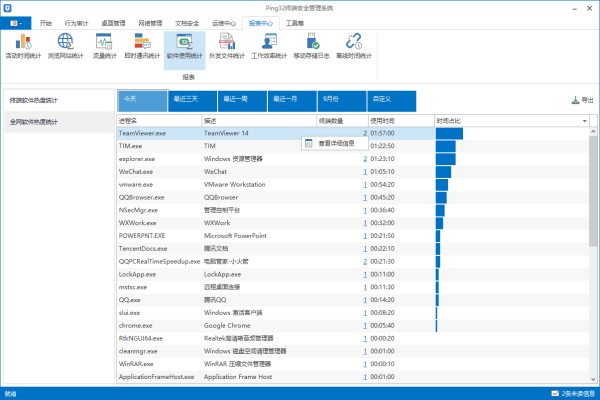Screen dimensions: 600x400
Task: Click the terminal count link for WeChat.exe
Action: pos(365,172)
